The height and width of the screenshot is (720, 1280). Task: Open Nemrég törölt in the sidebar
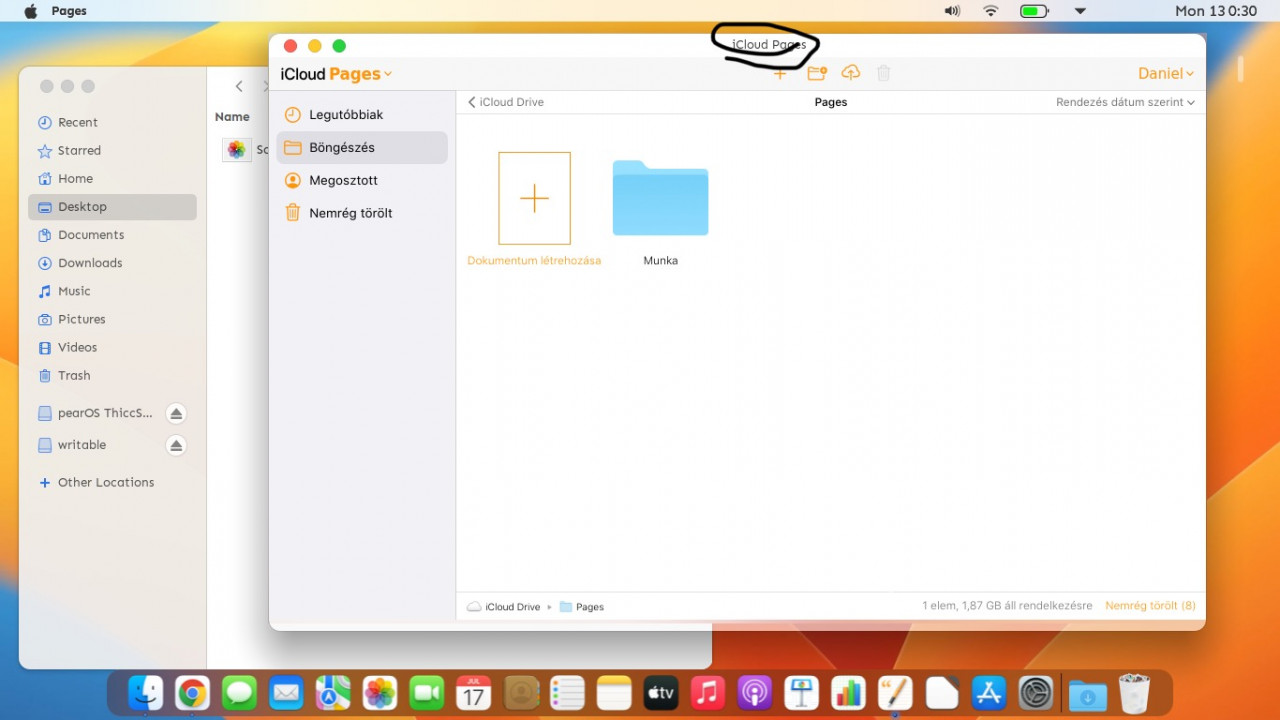pos(362,213)
